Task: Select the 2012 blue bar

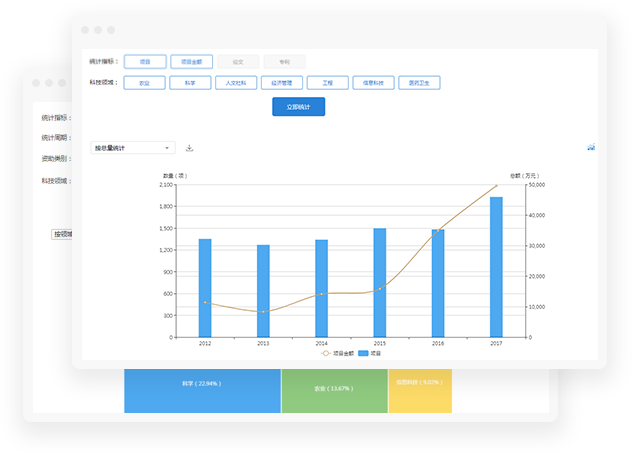Action: [x=205, y=288]
